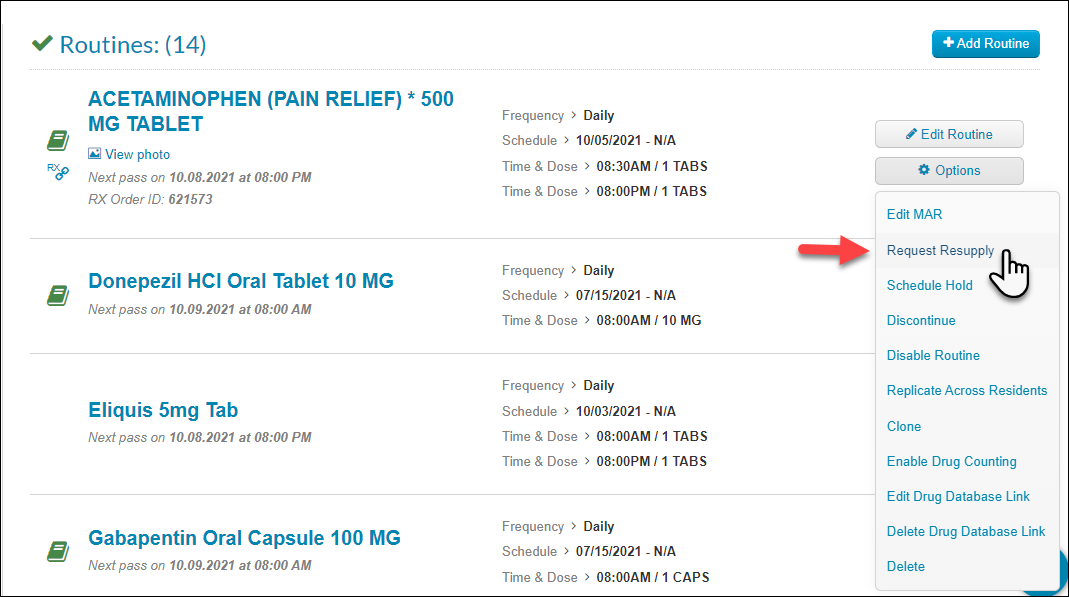The height and width of the screenshot is (597, 1069).
Task: Click the green book icon beside Donepezil
Action: [58, 295]
